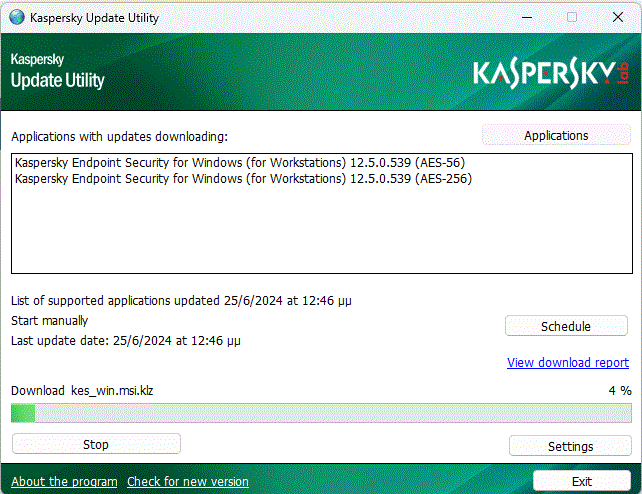Click the disabled maximize window button

(572, 17)
